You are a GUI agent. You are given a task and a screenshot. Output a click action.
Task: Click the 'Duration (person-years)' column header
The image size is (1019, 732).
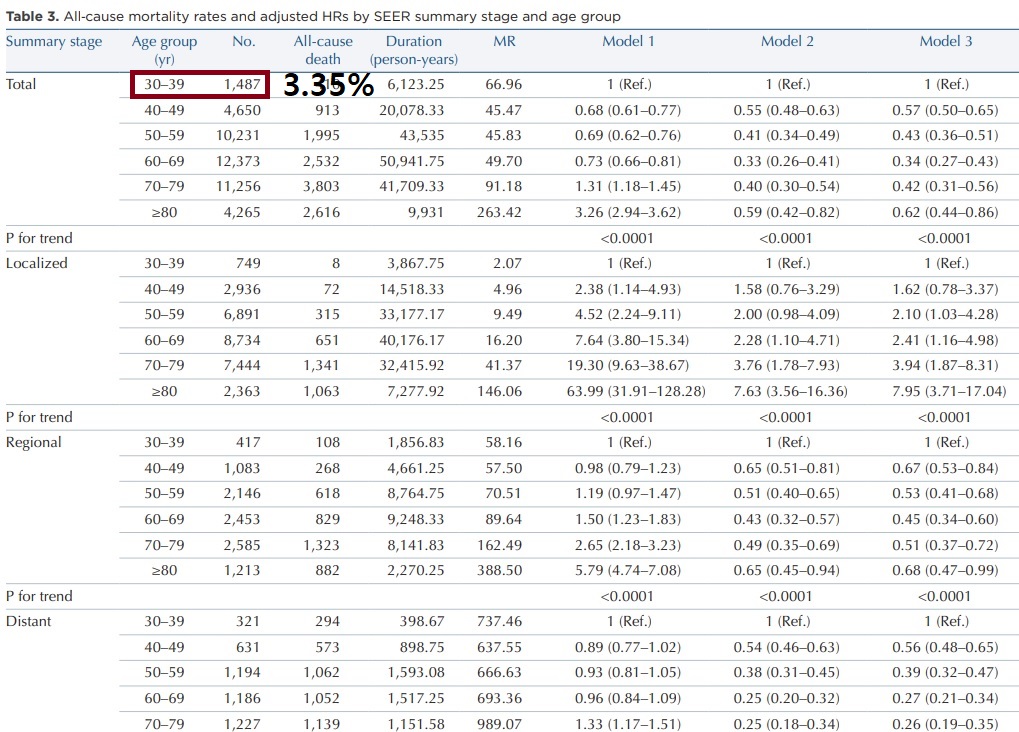pos(414,50)
